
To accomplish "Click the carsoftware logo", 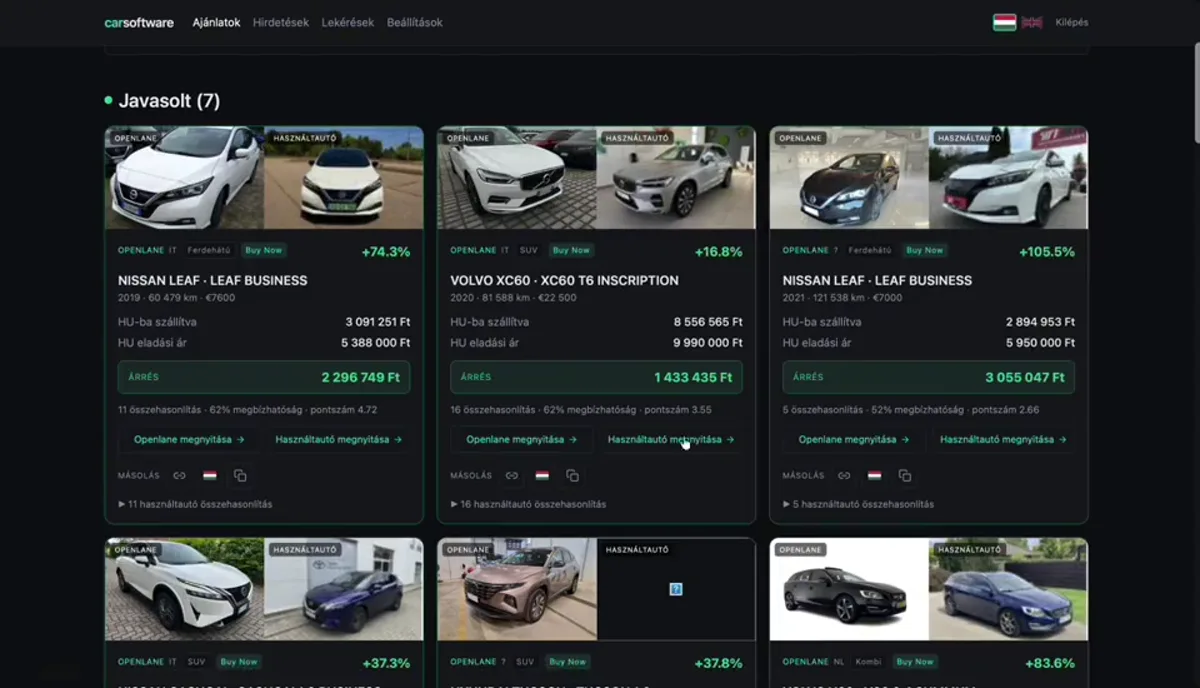I will pos(139,22).
